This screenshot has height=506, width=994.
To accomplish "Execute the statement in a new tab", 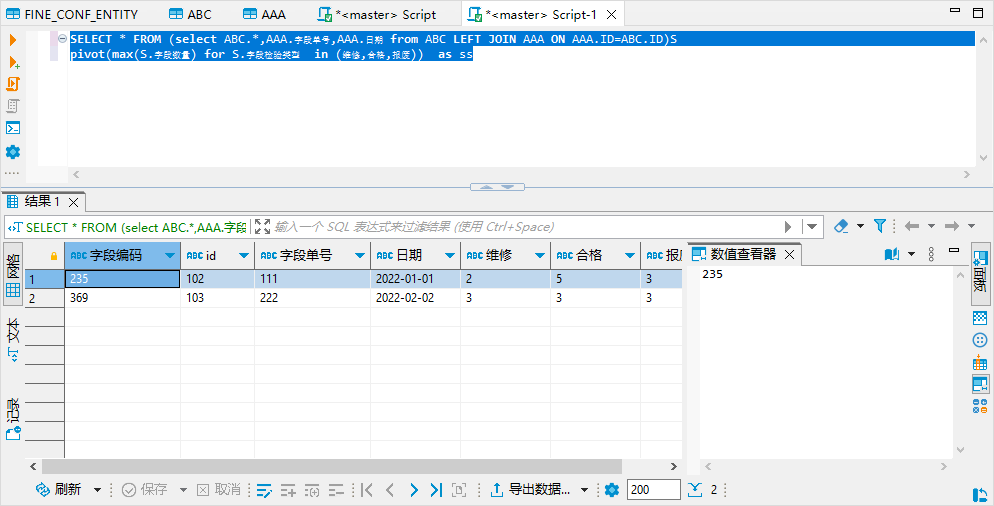I will point(13,62).
